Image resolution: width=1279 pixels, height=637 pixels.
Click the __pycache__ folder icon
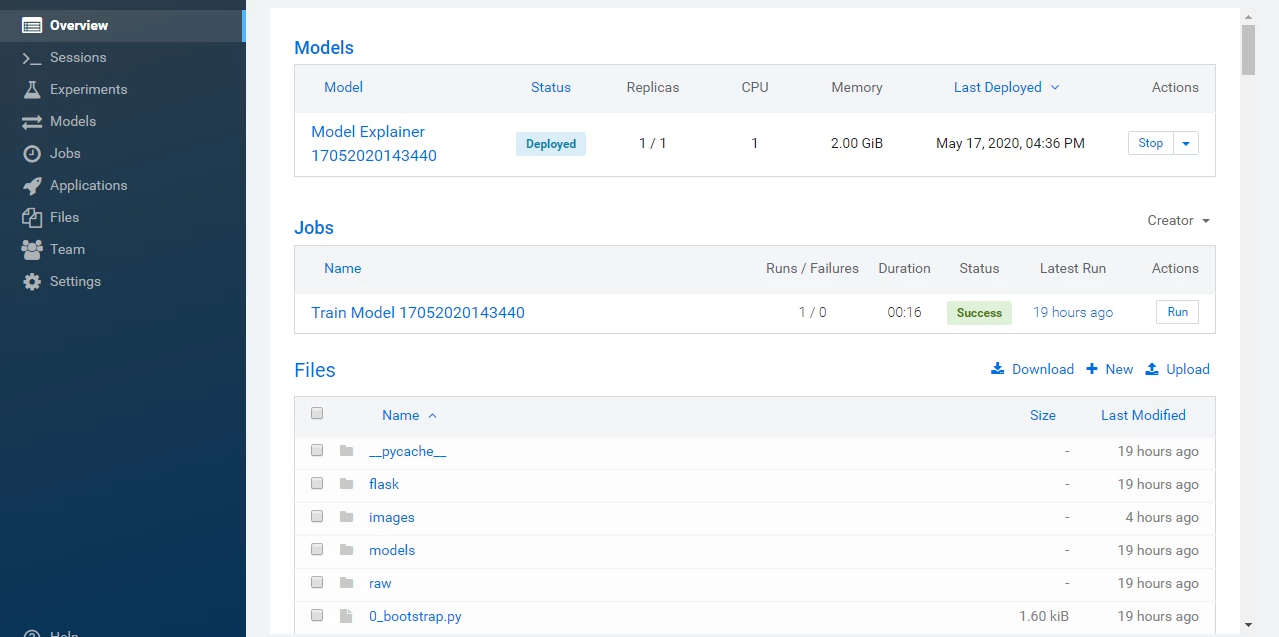point(346,451)
